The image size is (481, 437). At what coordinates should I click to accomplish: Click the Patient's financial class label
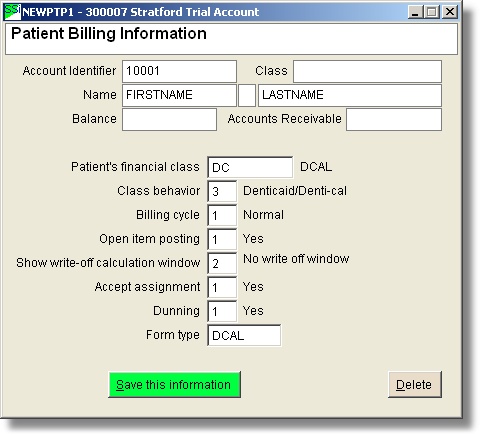coord(135,167)
